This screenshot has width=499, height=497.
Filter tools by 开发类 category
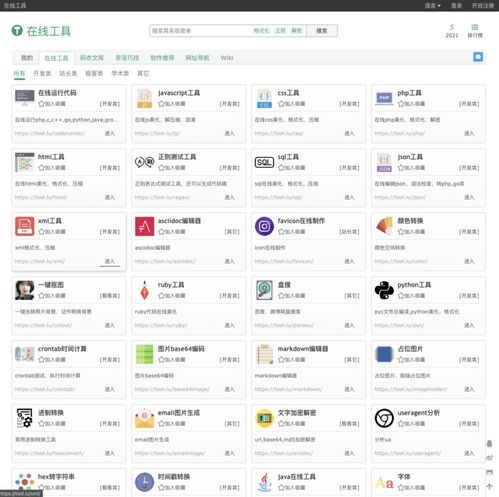click(x=42, y=73)
